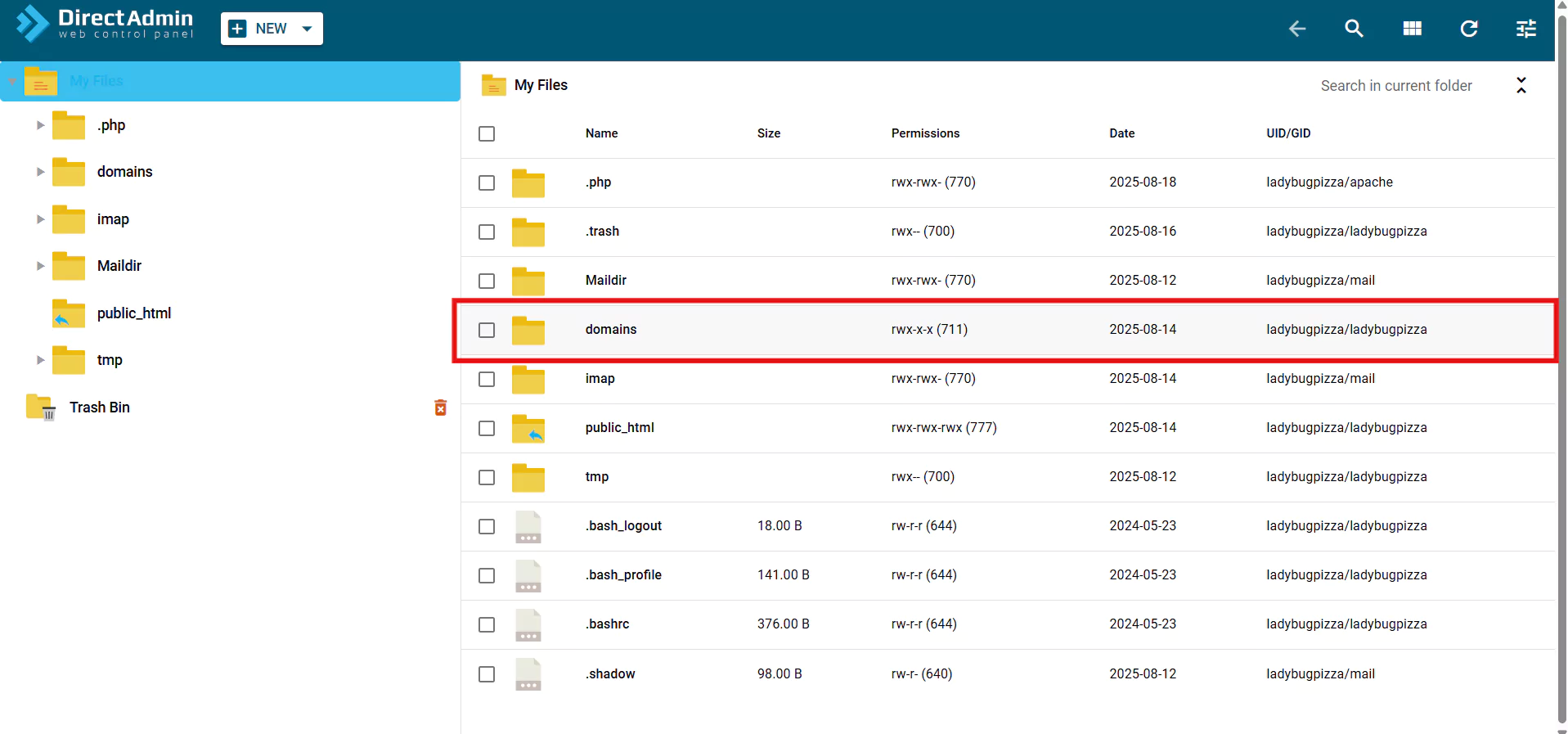Click the .bash_logout file icon

pos(528,527)
